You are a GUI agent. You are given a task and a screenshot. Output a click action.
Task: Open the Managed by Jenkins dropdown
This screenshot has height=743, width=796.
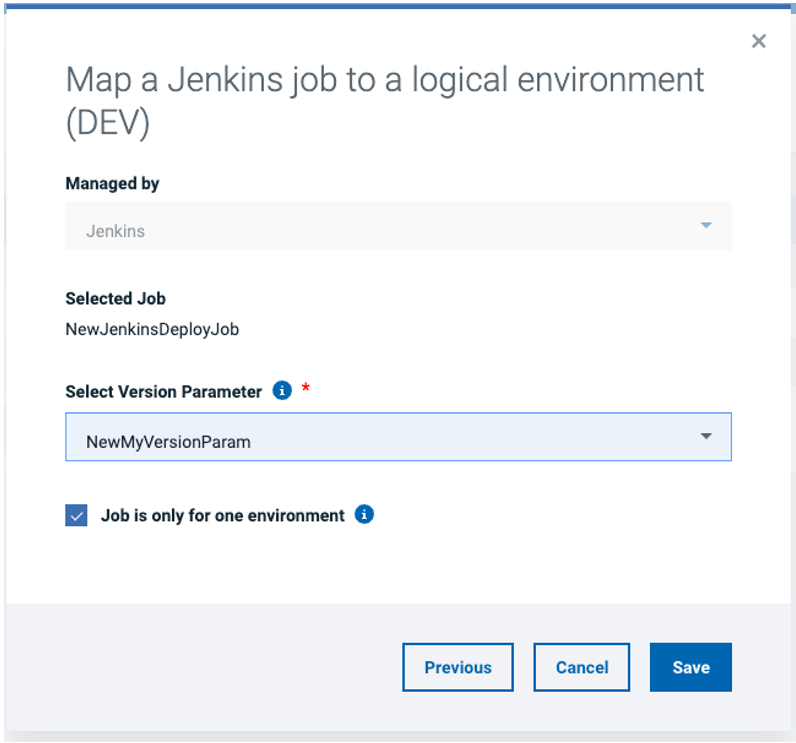tap(398, 227)
